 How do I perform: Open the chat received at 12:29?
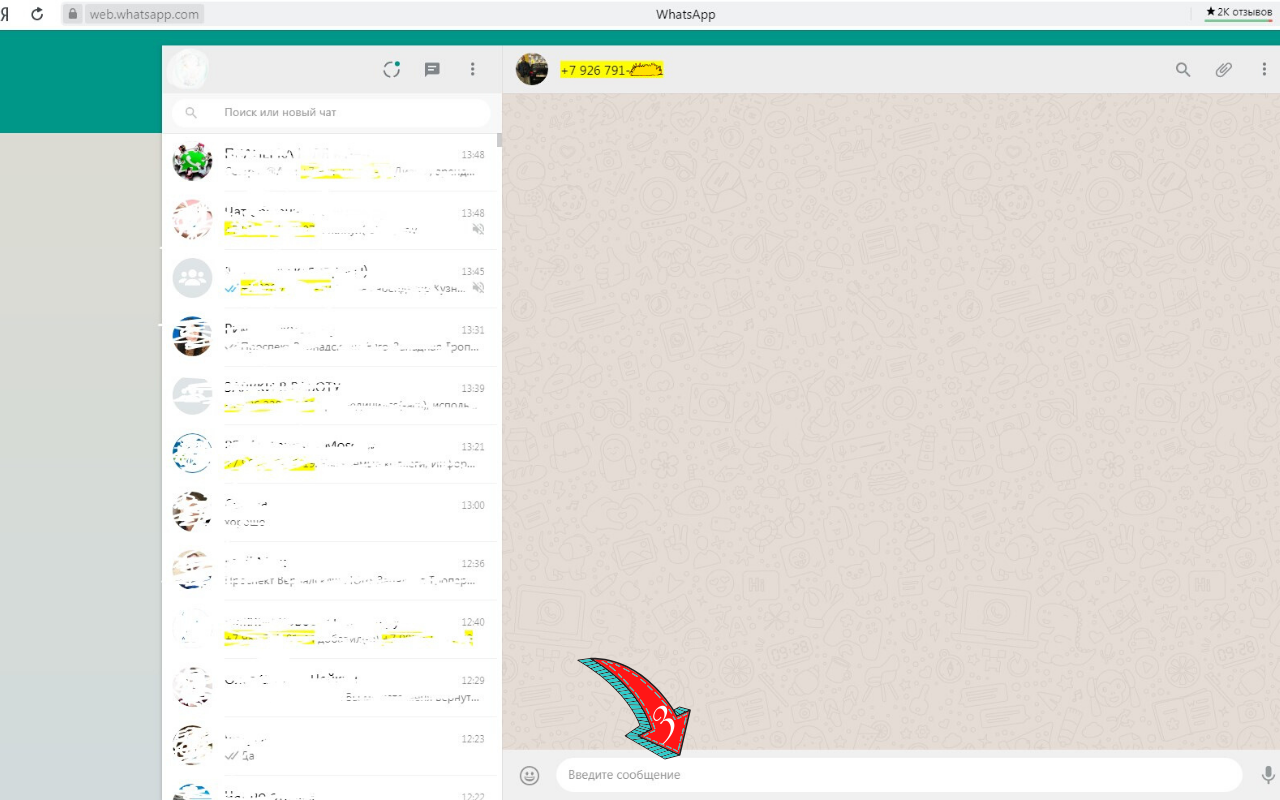(x=331, y=687)
